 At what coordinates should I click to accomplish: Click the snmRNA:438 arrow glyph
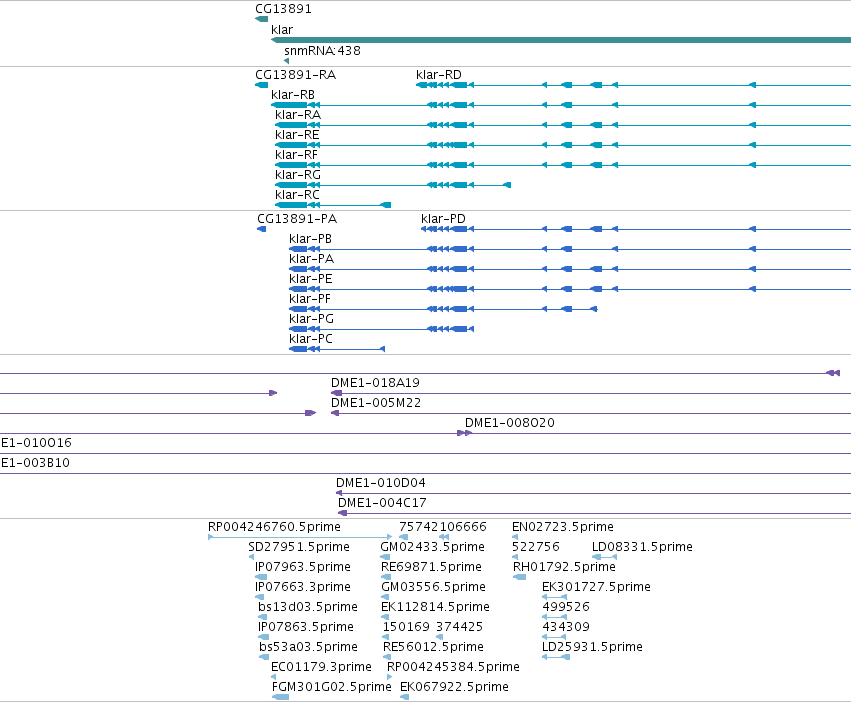287,61
